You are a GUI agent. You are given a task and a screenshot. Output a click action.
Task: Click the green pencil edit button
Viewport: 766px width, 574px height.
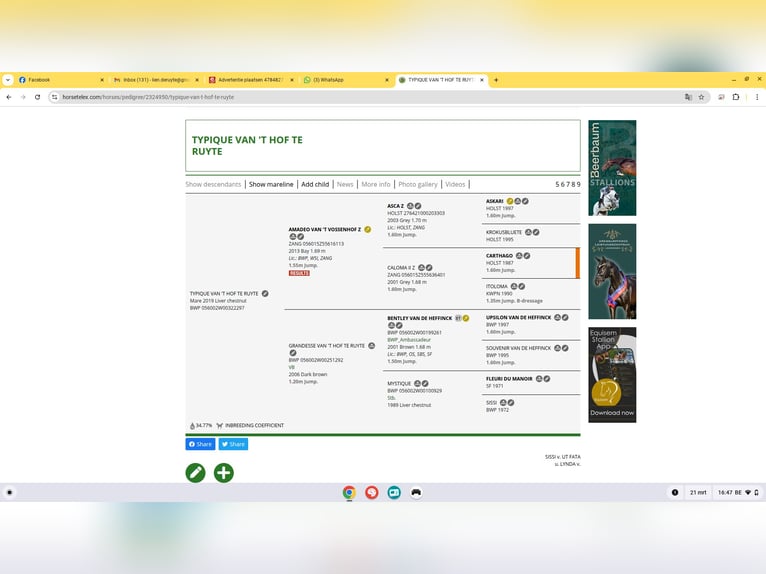pos(195,472)
